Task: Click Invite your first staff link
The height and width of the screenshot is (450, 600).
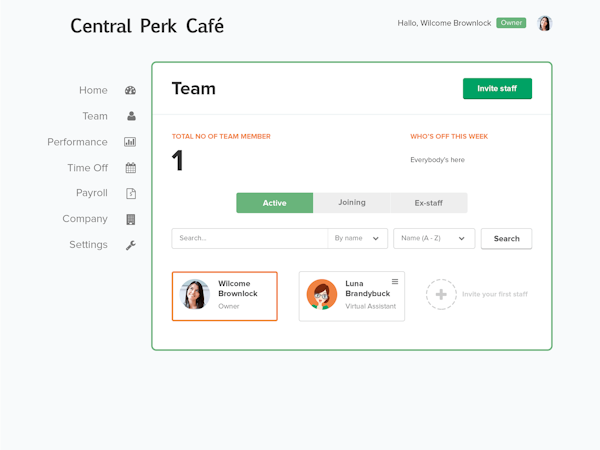Action: [x=495, y=294]
